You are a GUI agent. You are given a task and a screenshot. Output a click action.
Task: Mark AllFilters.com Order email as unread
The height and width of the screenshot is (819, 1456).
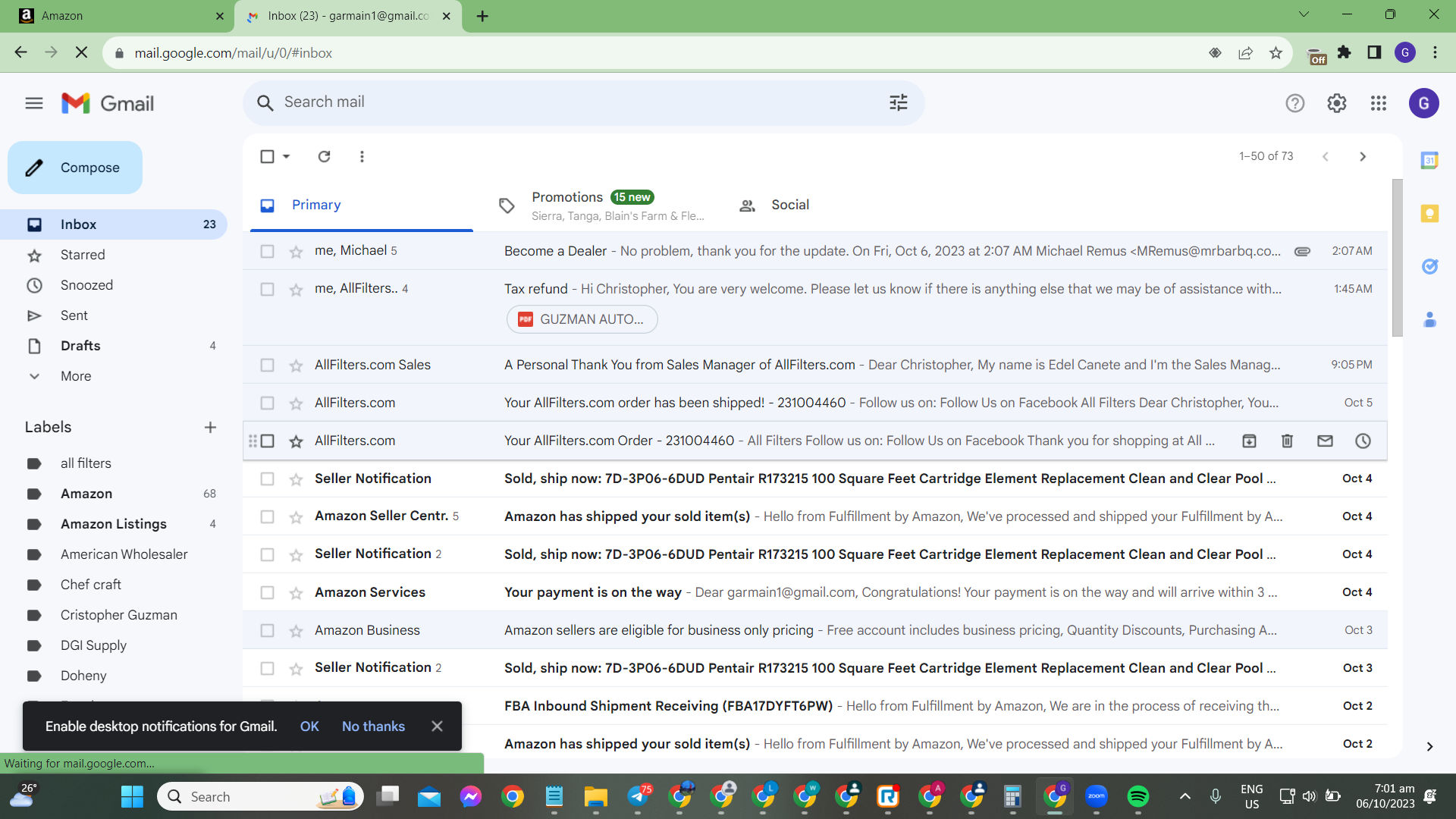(x=1325, y=441)
